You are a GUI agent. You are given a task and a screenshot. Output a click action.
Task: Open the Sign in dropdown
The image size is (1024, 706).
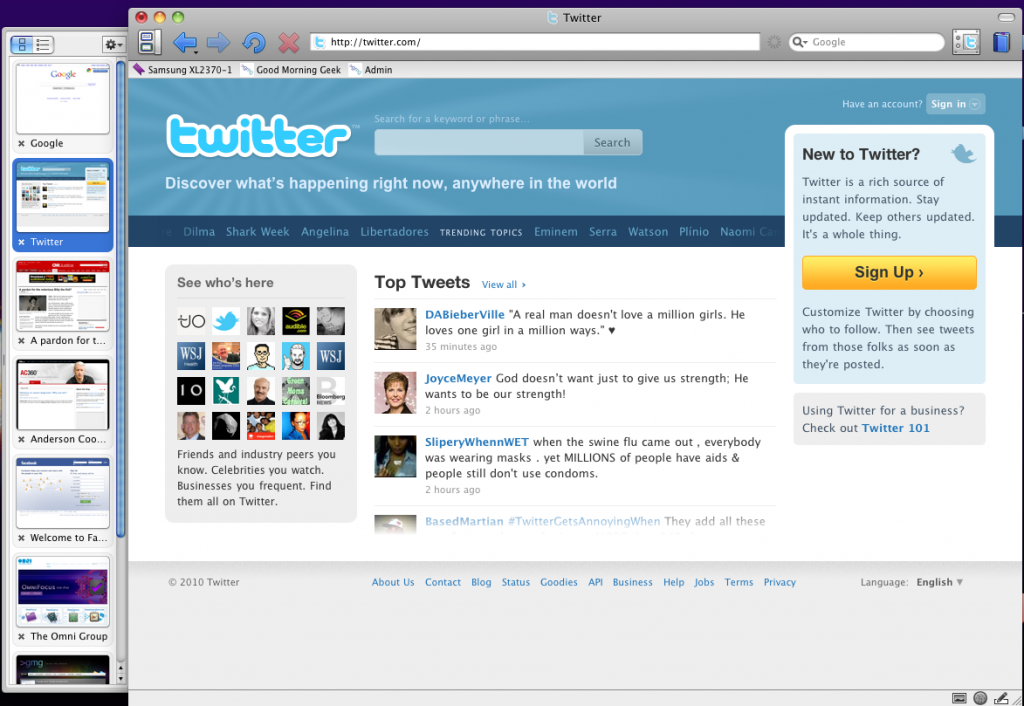(955, 104)
